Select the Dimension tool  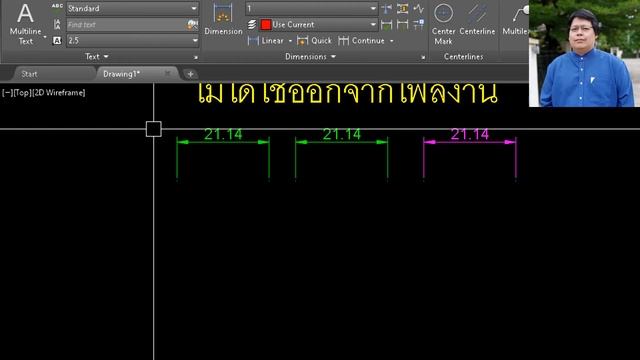223,19
